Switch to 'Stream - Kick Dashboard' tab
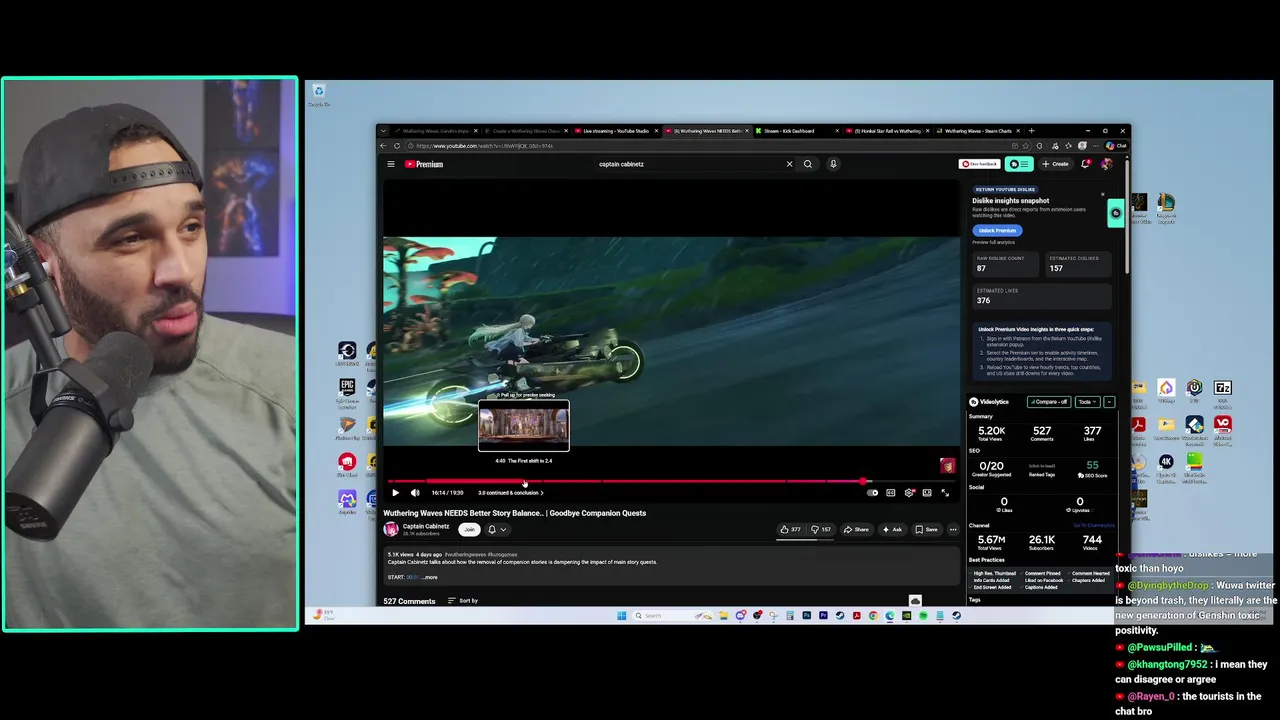1280x720 pixels. (796, 131)
